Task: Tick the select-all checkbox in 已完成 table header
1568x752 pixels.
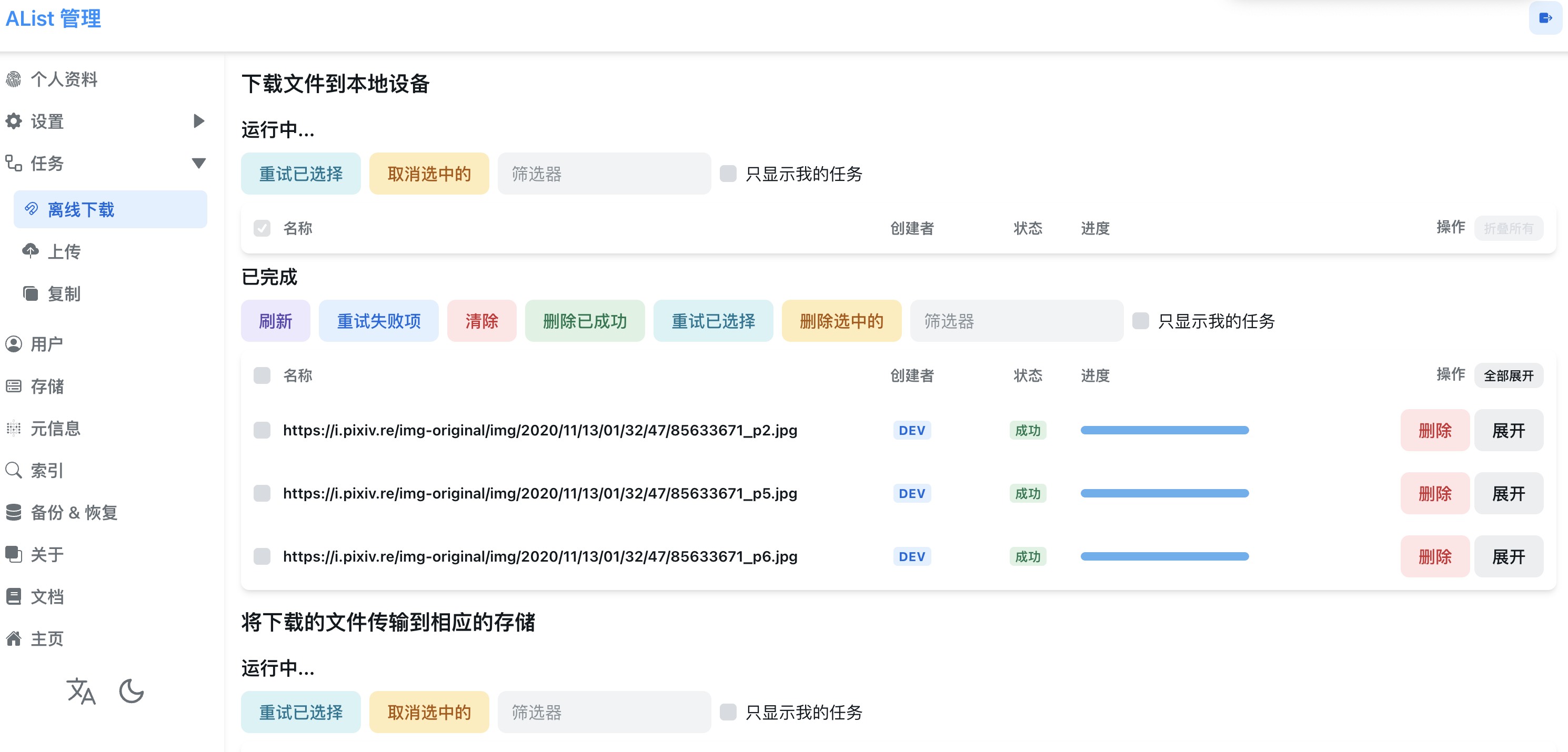Action: 262,375
